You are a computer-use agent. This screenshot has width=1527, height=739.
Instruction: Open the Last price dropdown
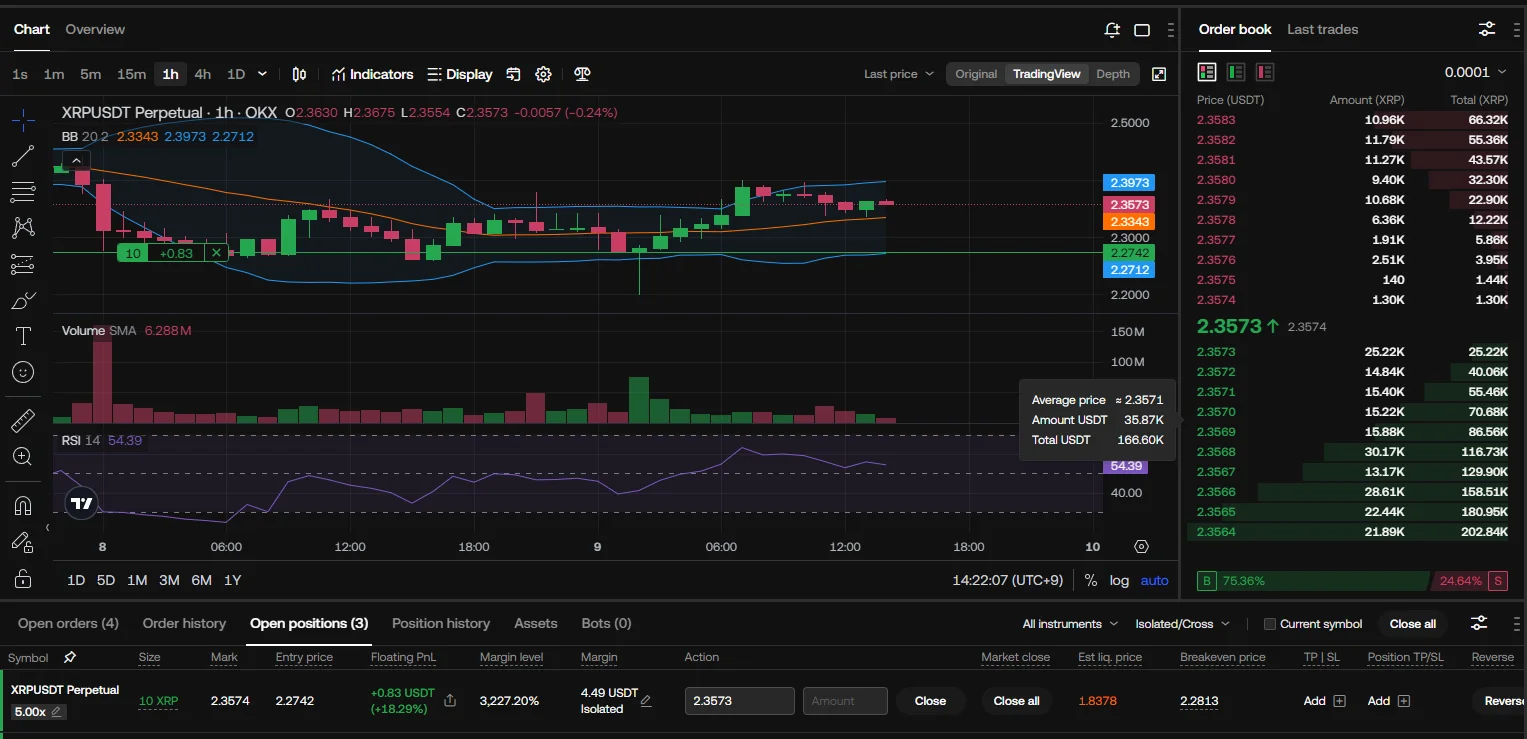(x=898, y=74)
